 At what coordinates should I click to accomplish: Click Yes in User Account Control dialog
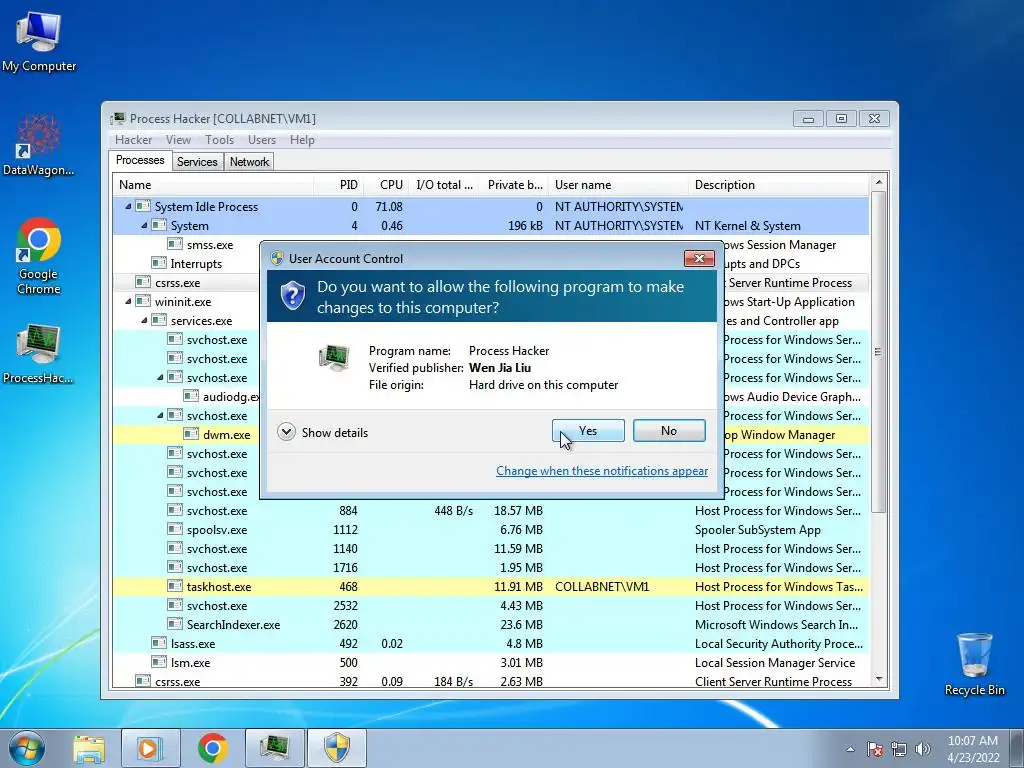588,430
